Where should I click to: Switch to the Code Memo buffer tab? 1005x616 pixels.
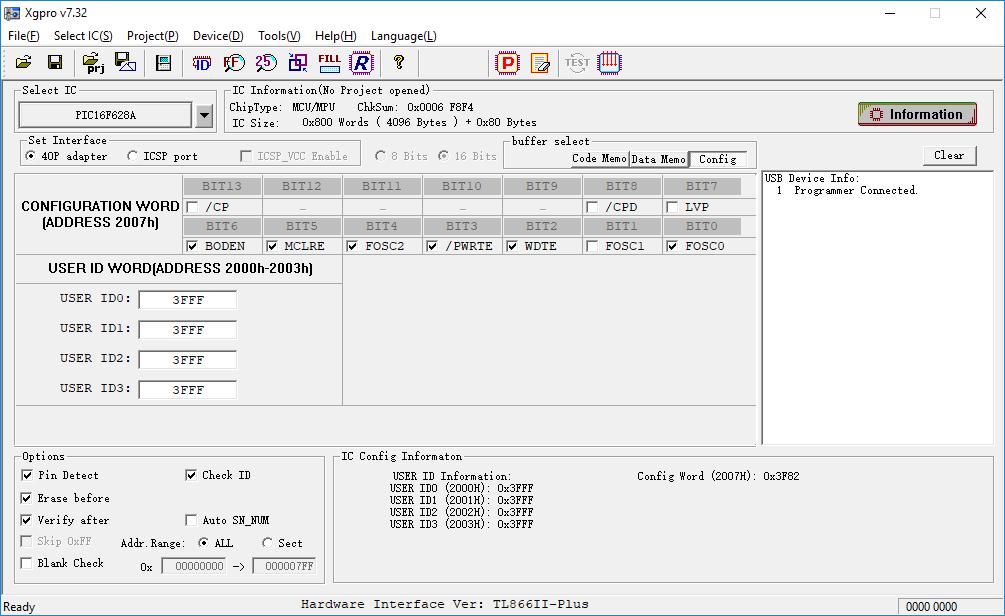tap(599, 158)
